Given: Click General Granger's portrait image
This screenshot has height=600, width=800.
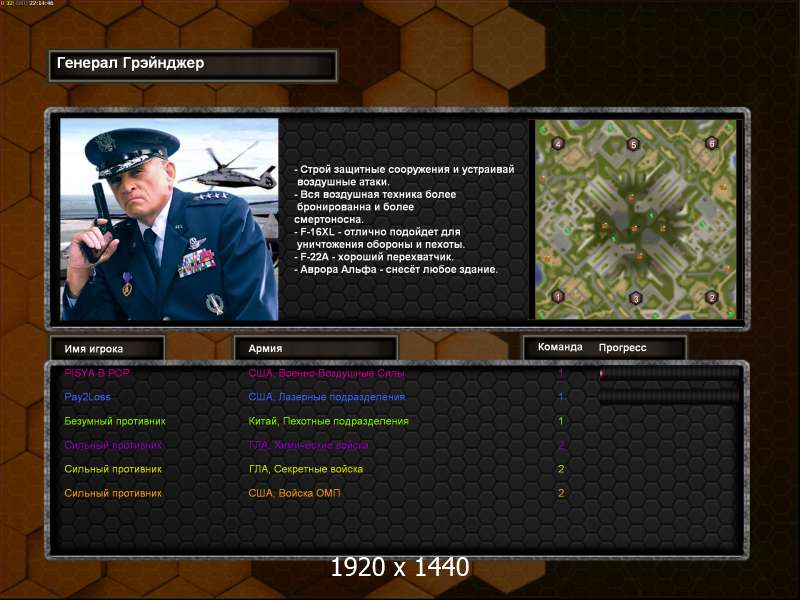Looking at the screenshot, I should [x=169, y=219].
